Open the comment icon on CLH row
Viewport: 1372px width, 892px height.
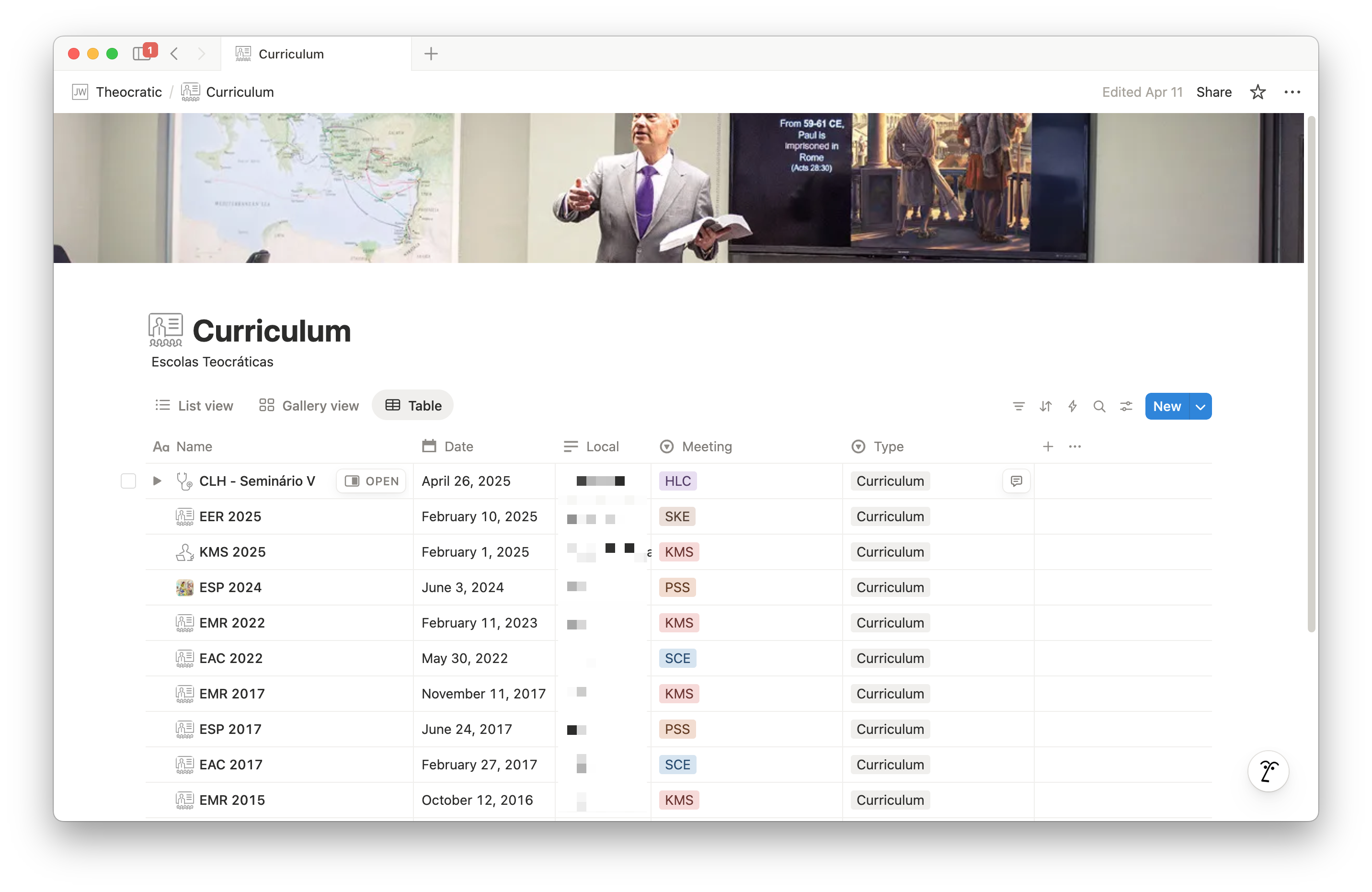[x=1016, y=481]
